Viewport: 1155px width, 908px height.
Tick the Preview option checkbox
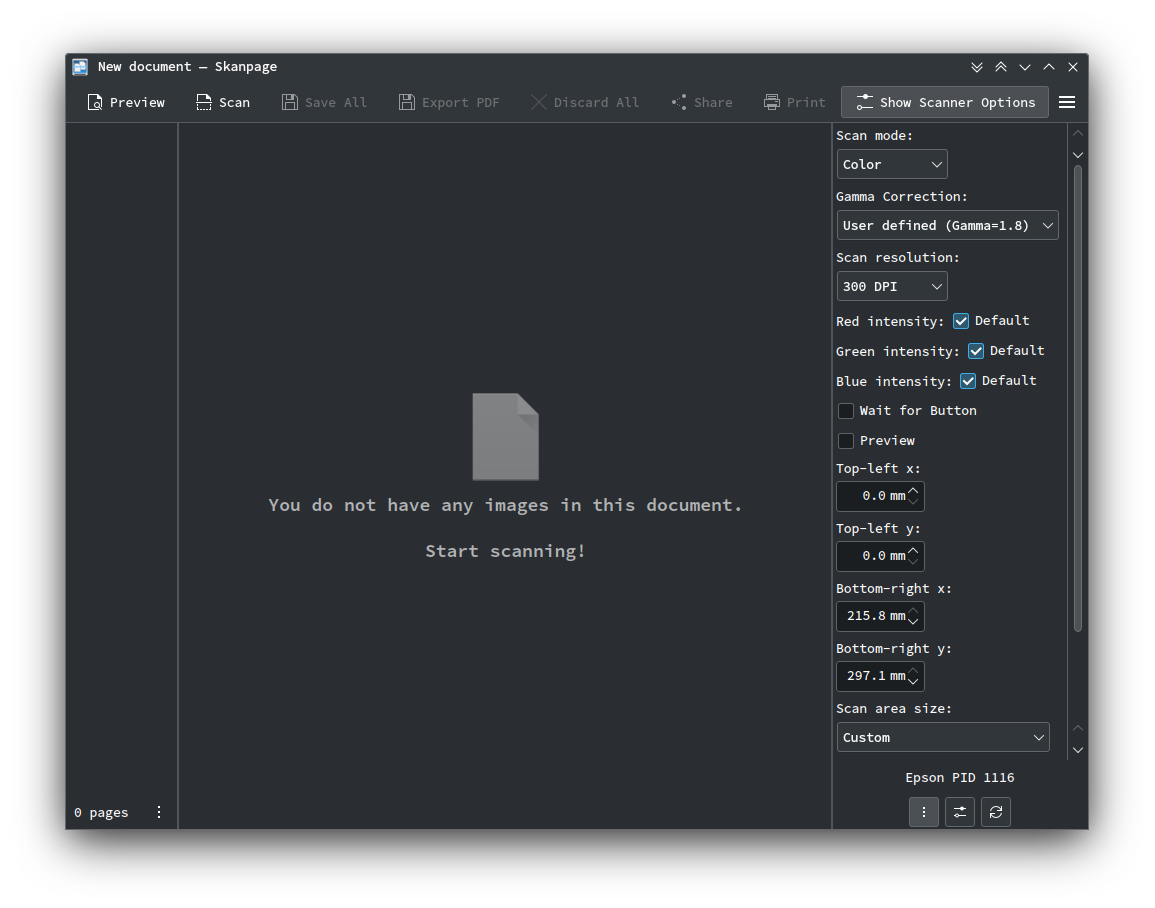pyautogui.click(x=846, y=440)
